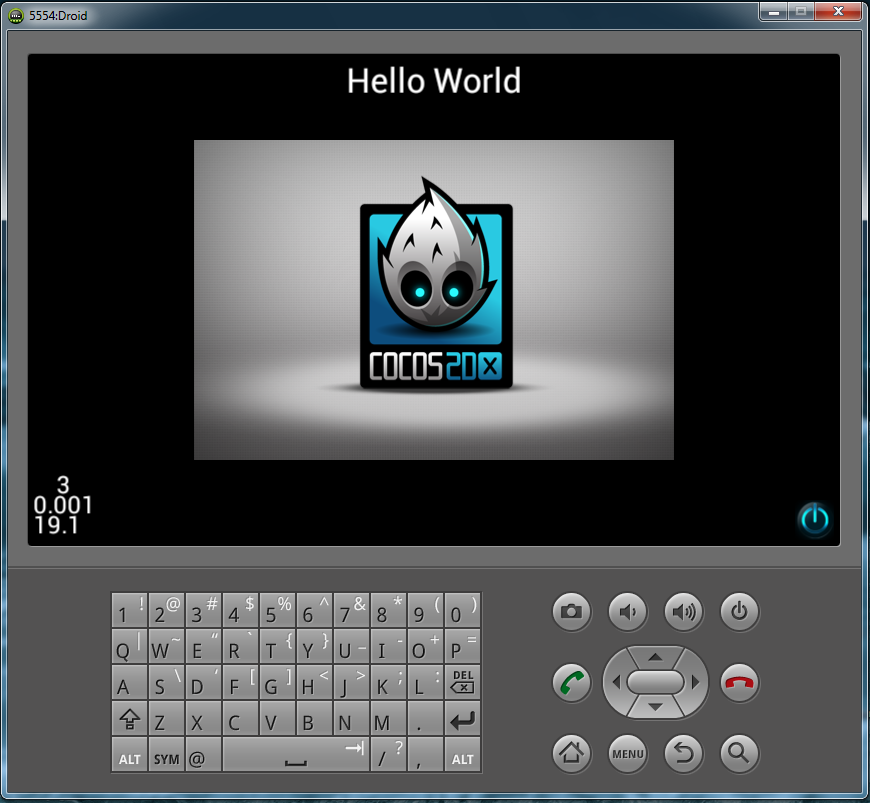Click the emulator power button
The height and width of the screenshot is (803, 870).
[x=739, y=612]
